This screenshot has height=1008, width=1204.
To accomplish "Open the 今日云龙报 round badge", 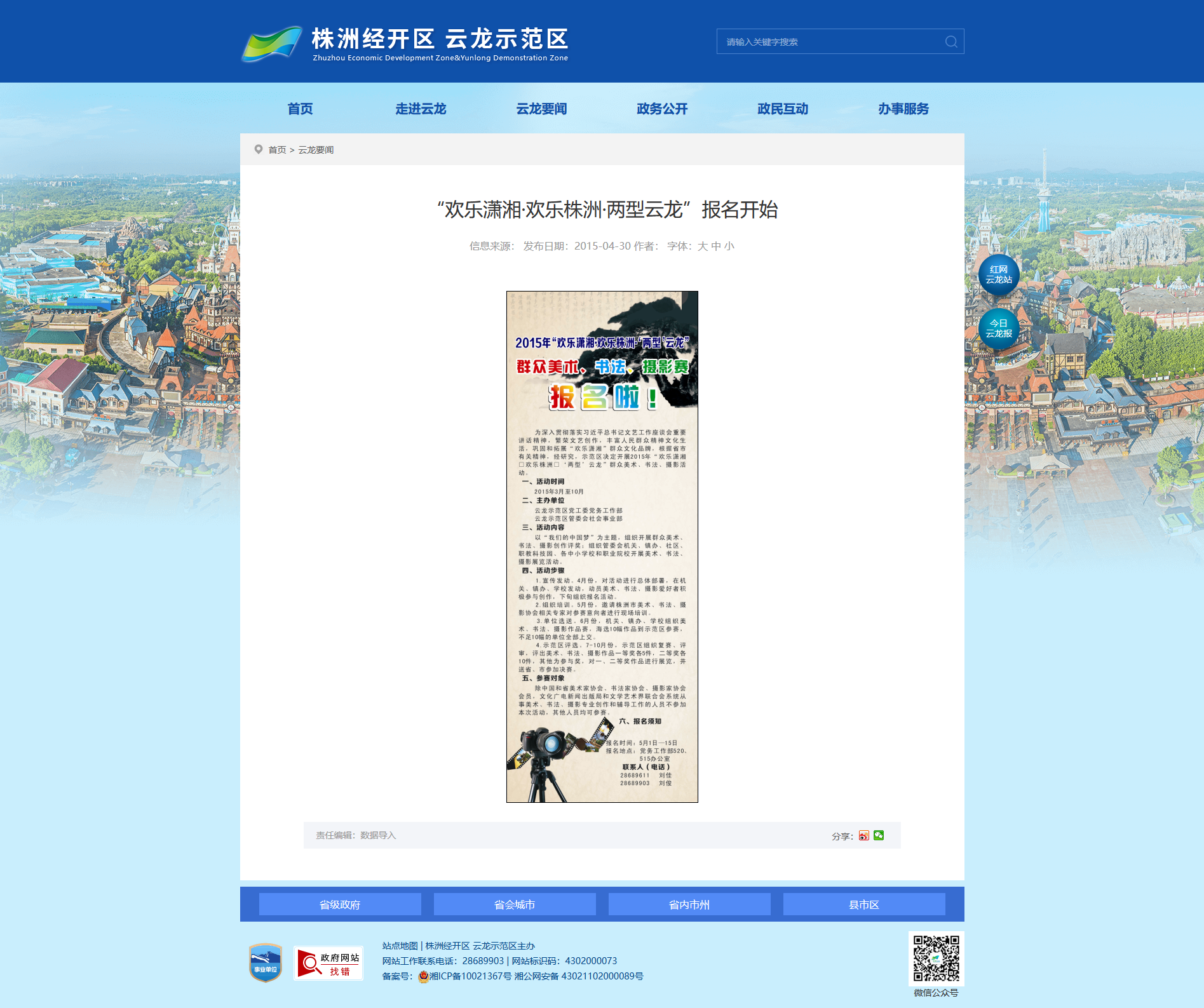I will click(999, 329).
